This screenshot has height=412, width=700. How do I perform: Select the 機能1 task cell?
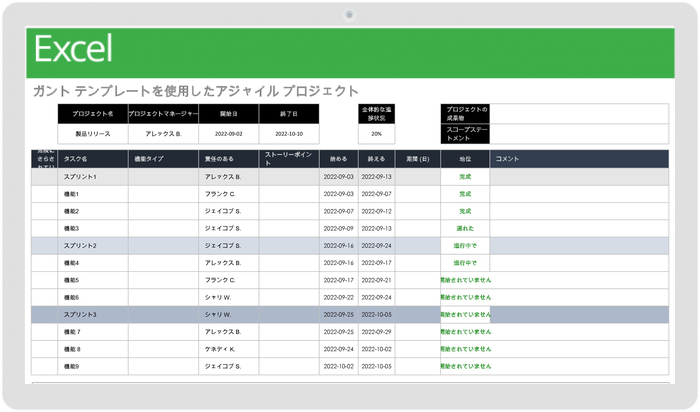(x=93, y=194)
